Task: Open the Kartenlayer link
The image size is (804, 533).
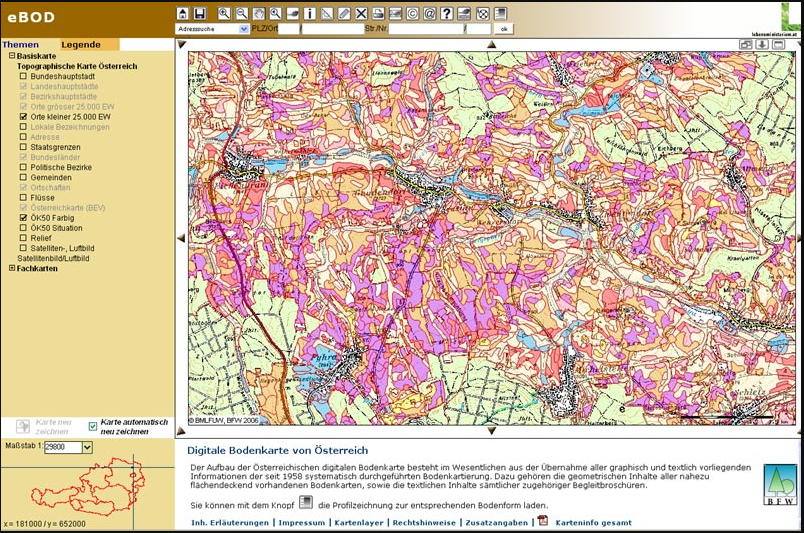Action: coord(359,523)
